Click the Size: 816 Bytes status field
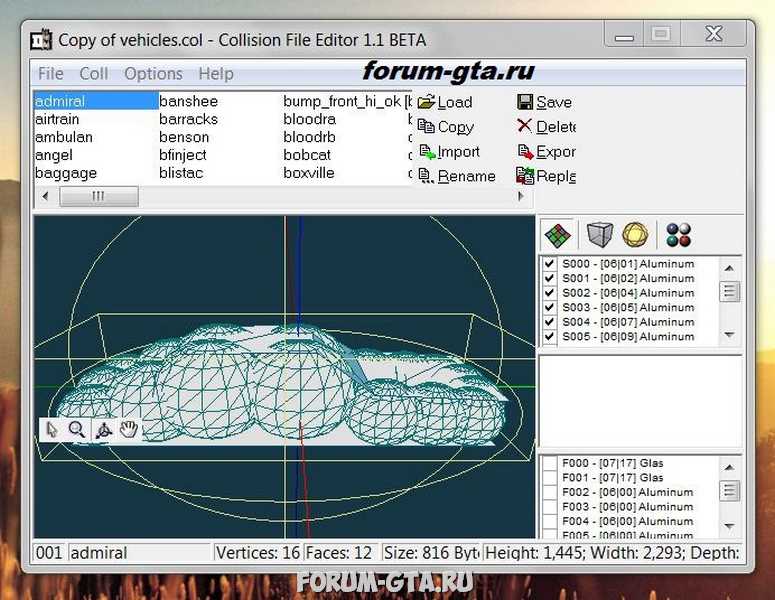Viewport: 775px width, 600px height. tap(432, 553)
